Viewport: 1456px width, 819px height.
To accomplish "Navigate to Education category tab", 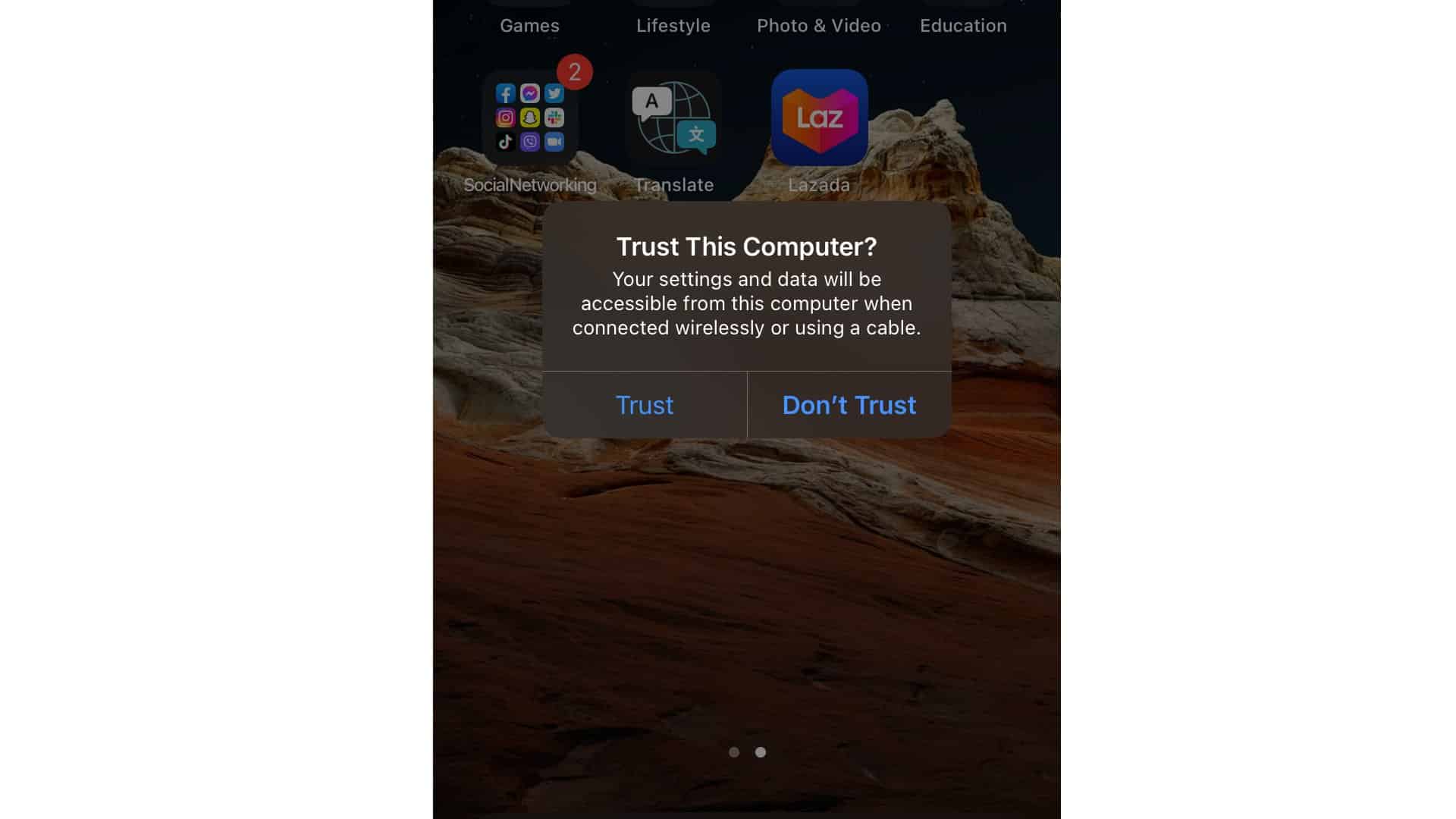I will (963, 25).
